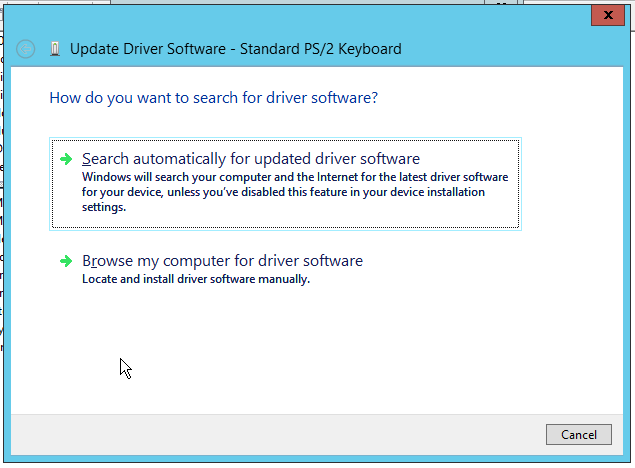Click the circular back arrow button

[x=26, y=49]
